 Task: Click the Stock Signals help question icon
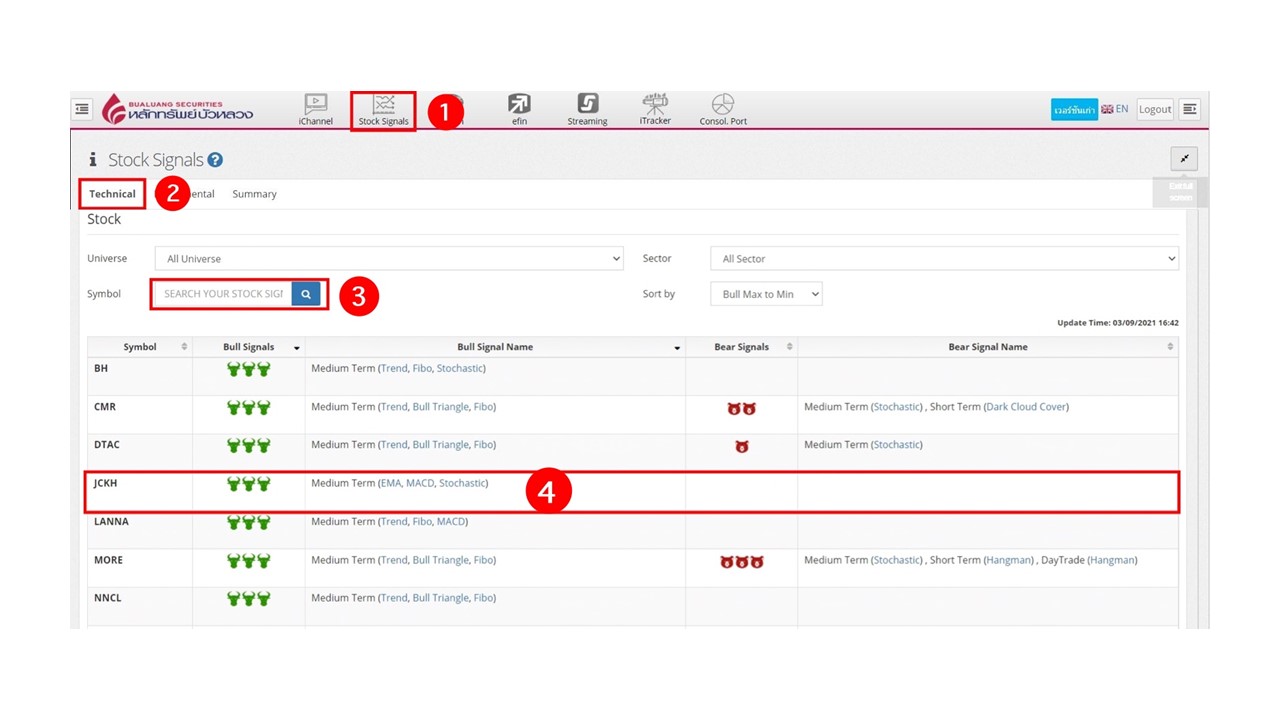[x=215, y=160]
